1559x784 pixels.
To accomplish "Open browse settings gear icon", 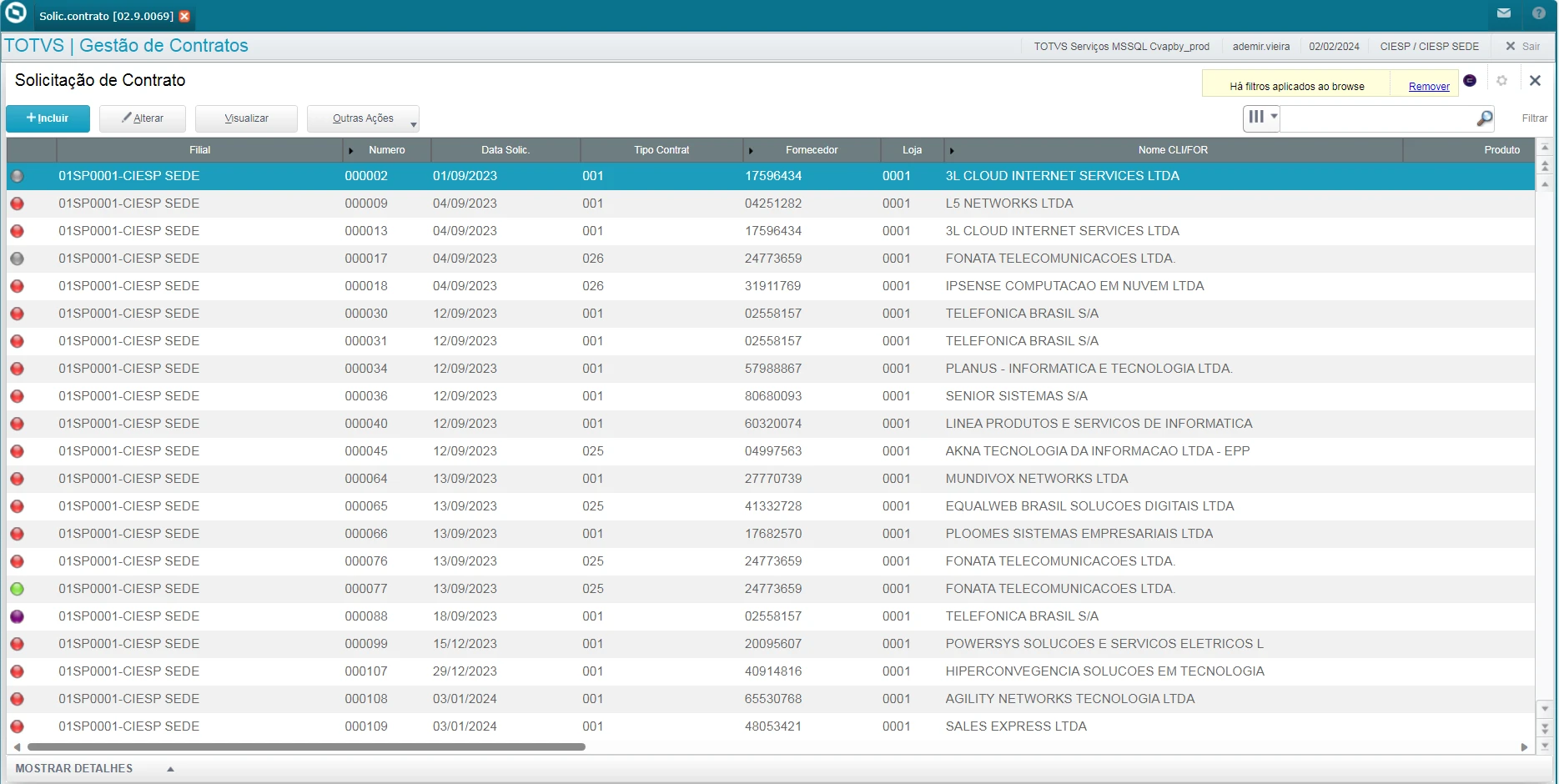I will tap(1501, 81).
